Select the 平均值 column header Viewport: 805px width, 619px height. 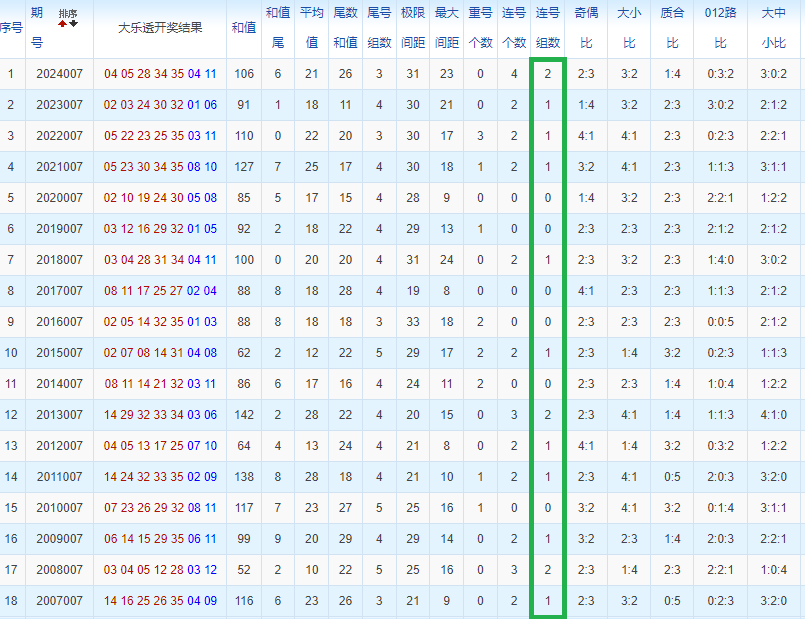tap(311, 28)
